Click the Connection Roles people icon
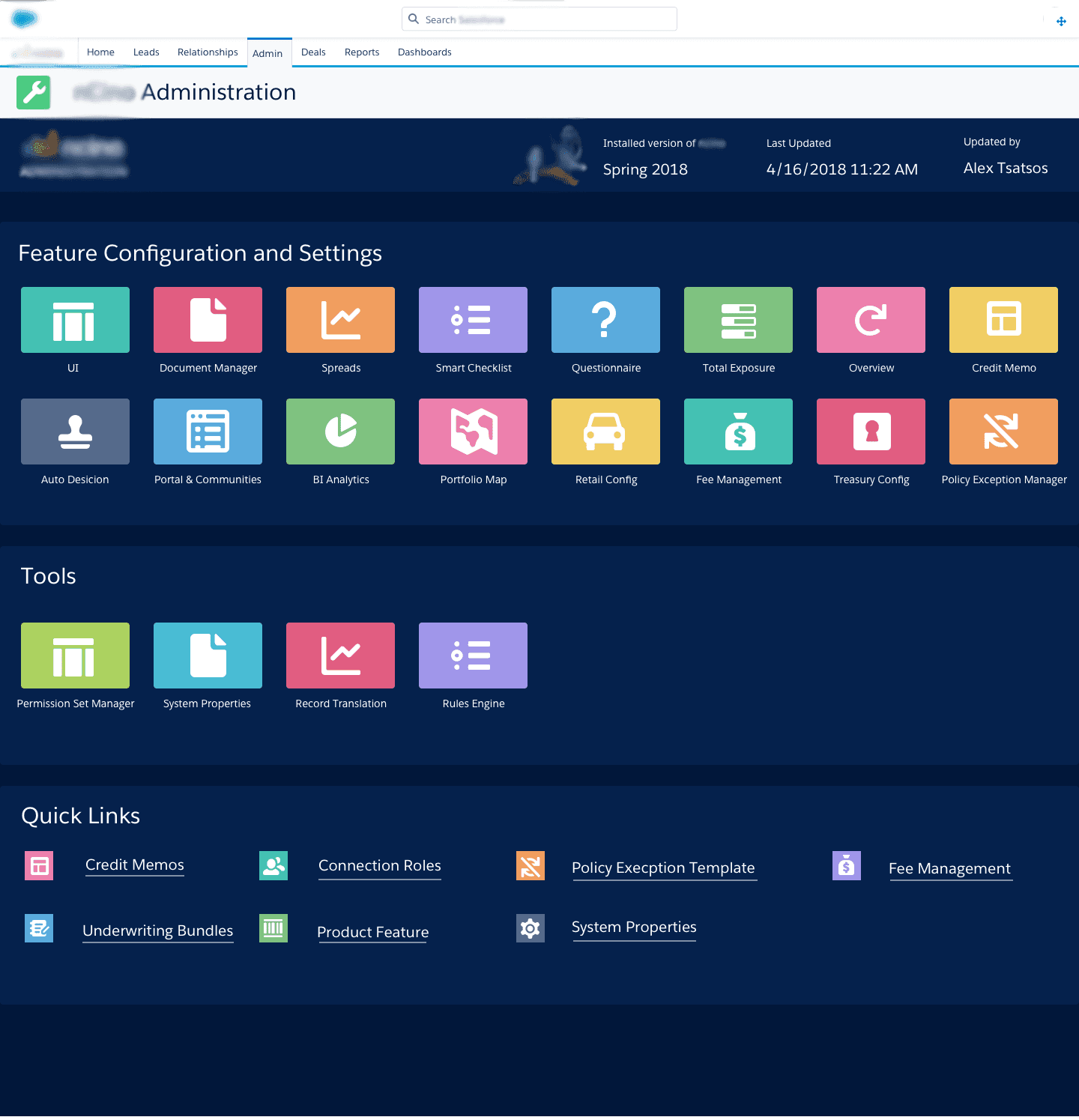The height and width of the screenshot is (1120, 1079). pyautogui.click(x=273, y=866)
